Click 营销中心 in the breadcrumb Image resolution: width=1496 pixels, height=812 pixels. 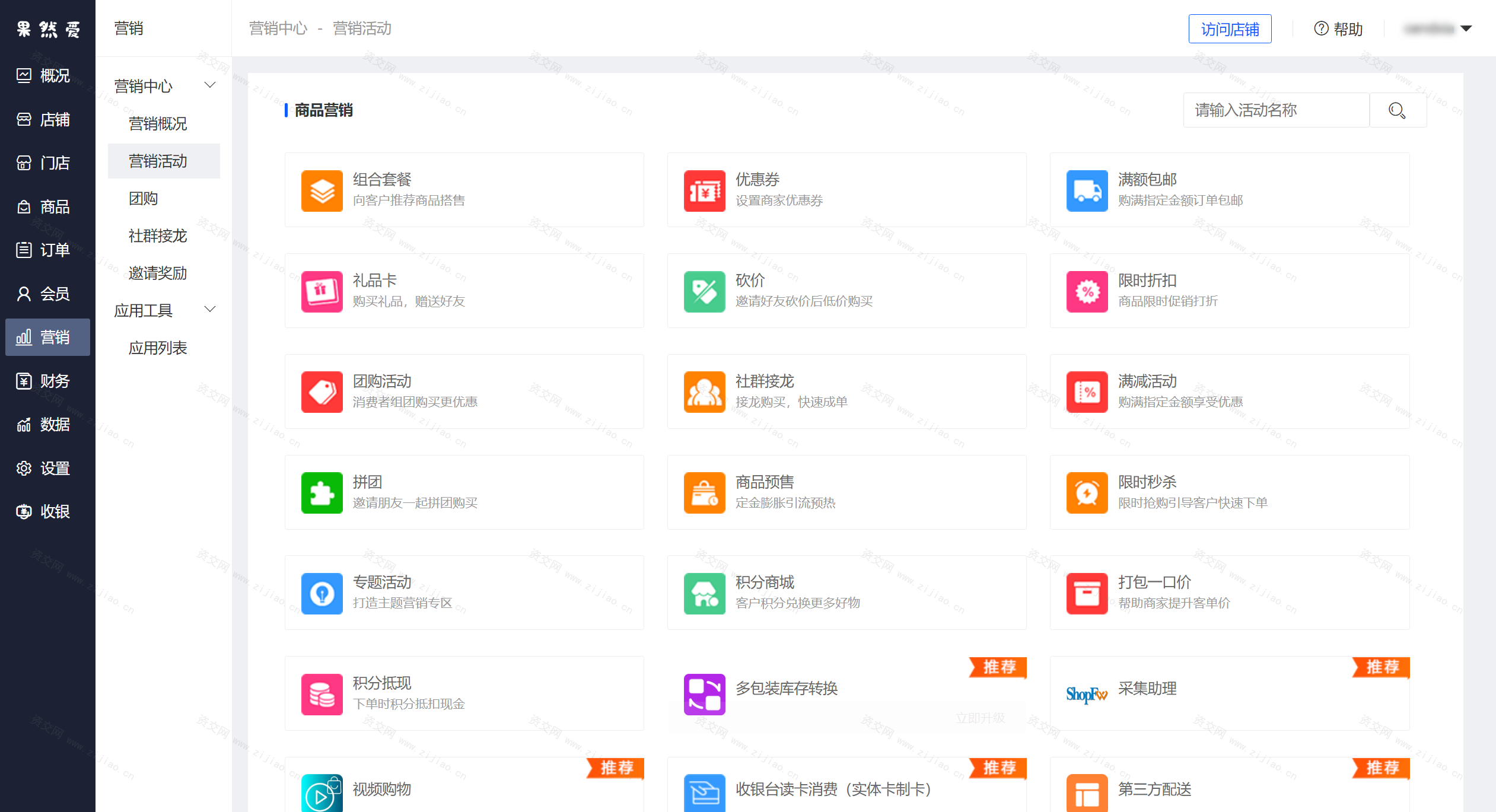click(x=278, y=28)
